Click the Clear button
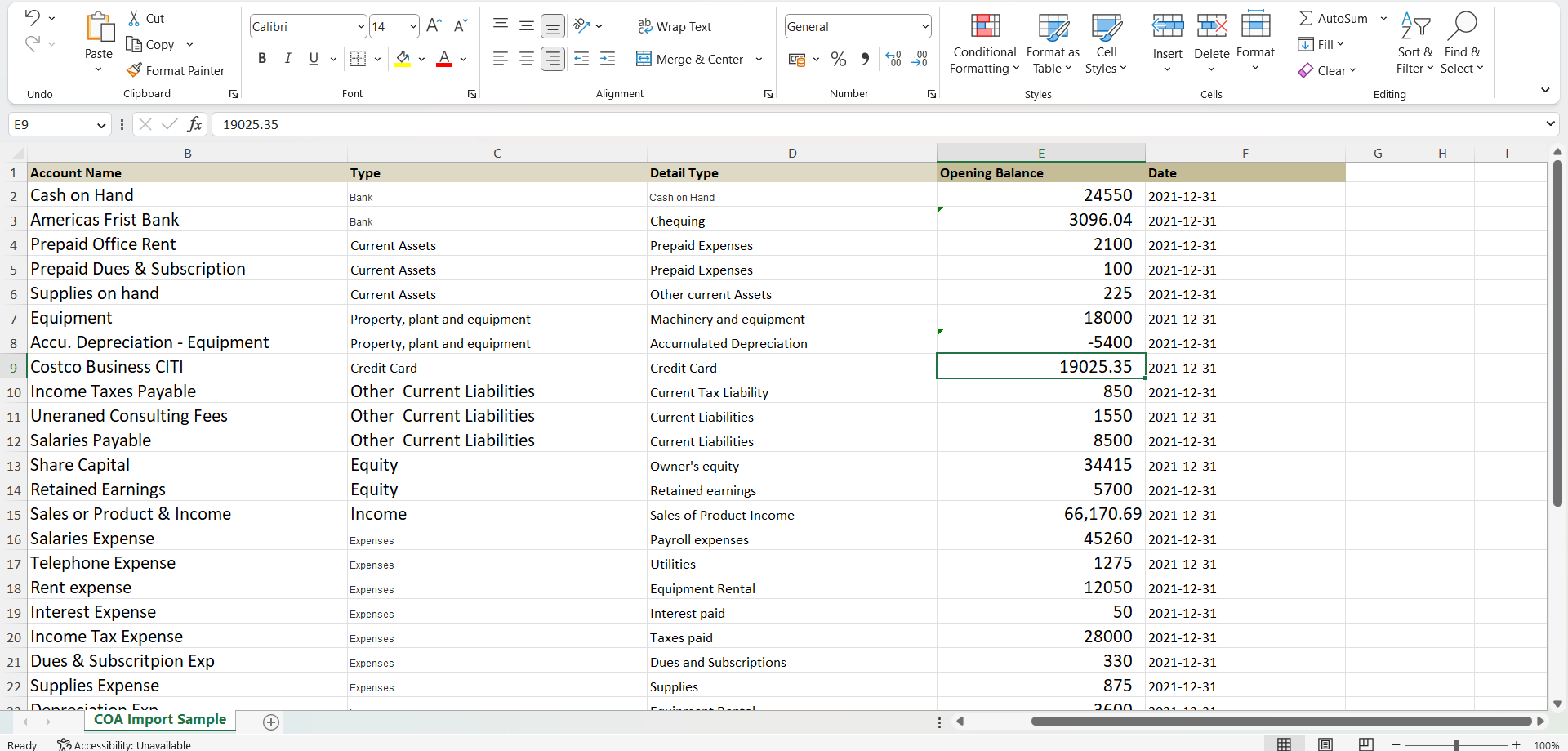Image resolution: width=1568 pixels, height=751 pixels. (1327, 70)
